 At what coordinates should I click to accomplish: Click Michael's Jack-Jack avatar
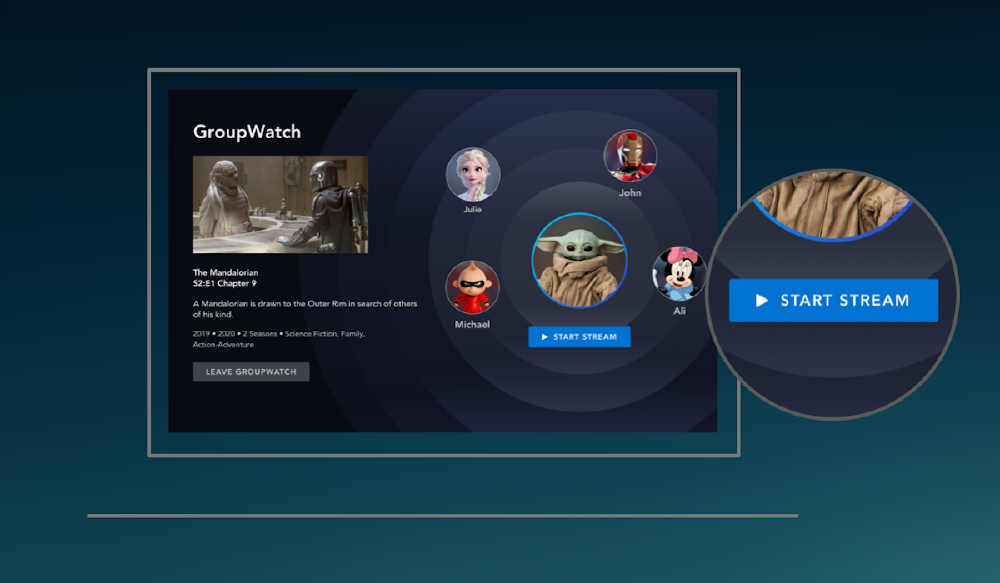click(x=472, y=288)
